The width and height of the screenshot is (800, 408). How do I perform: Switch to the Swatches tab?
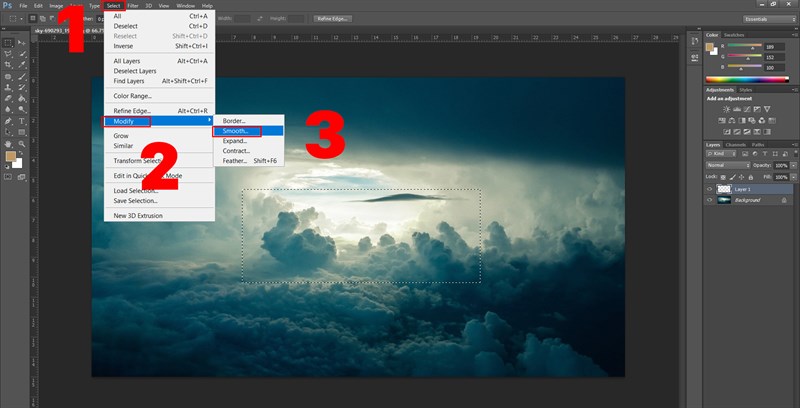(736, 34)
